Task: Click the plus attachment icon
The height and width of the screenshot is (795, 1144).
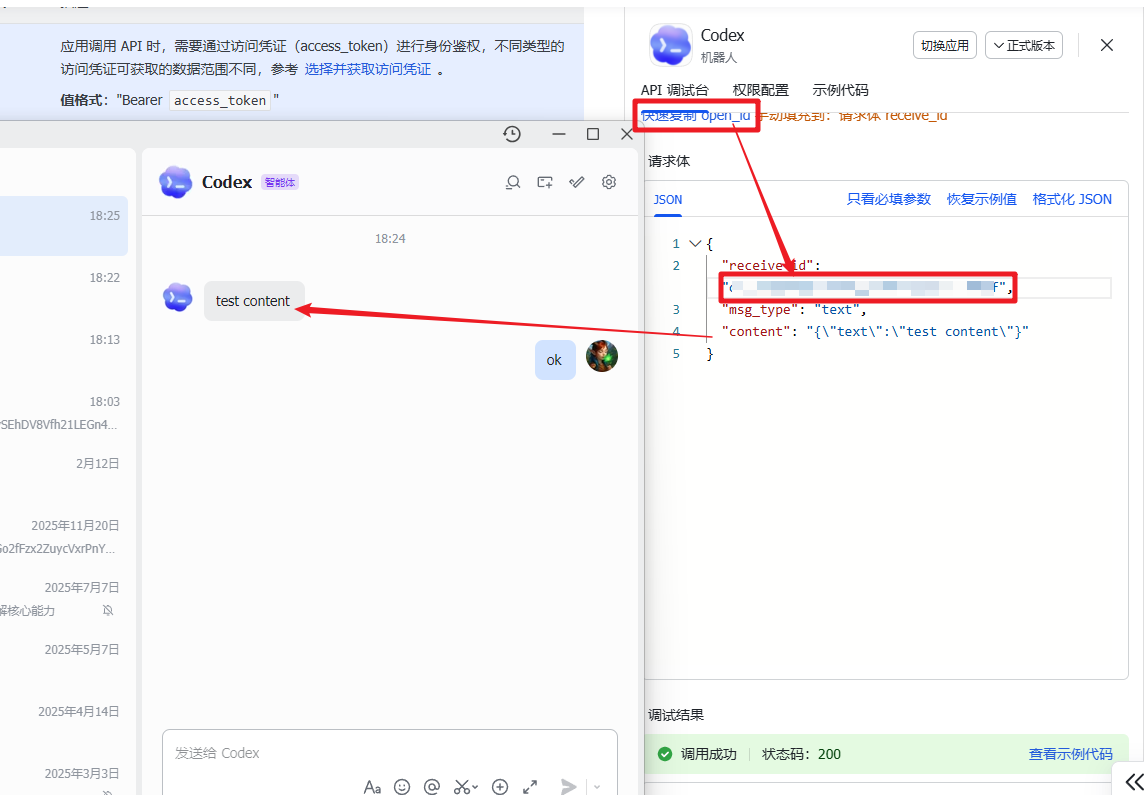Action: [500, 787]
